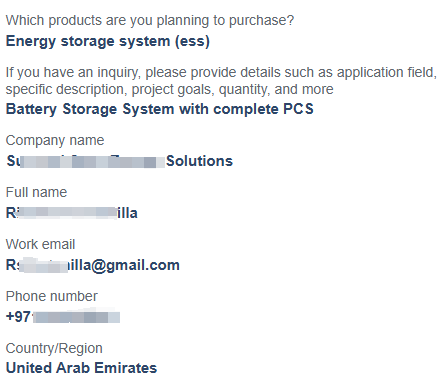This screenshot has width=448, height=389.
Task: Click the 'Which products are you planning to purchase?' question
Action: pos(150,21)
